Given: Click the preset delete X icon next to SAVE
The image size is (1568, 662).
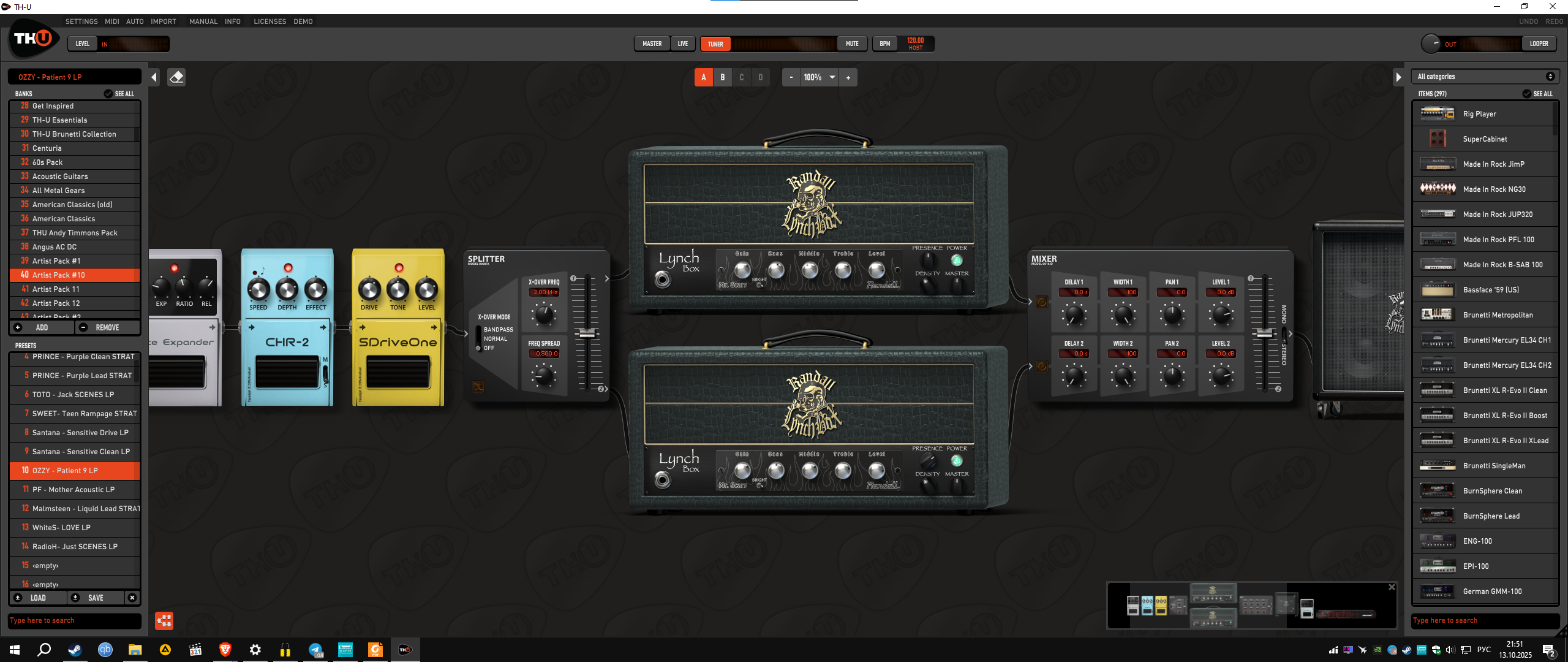Looking at the screenshot, I should 132,598.
